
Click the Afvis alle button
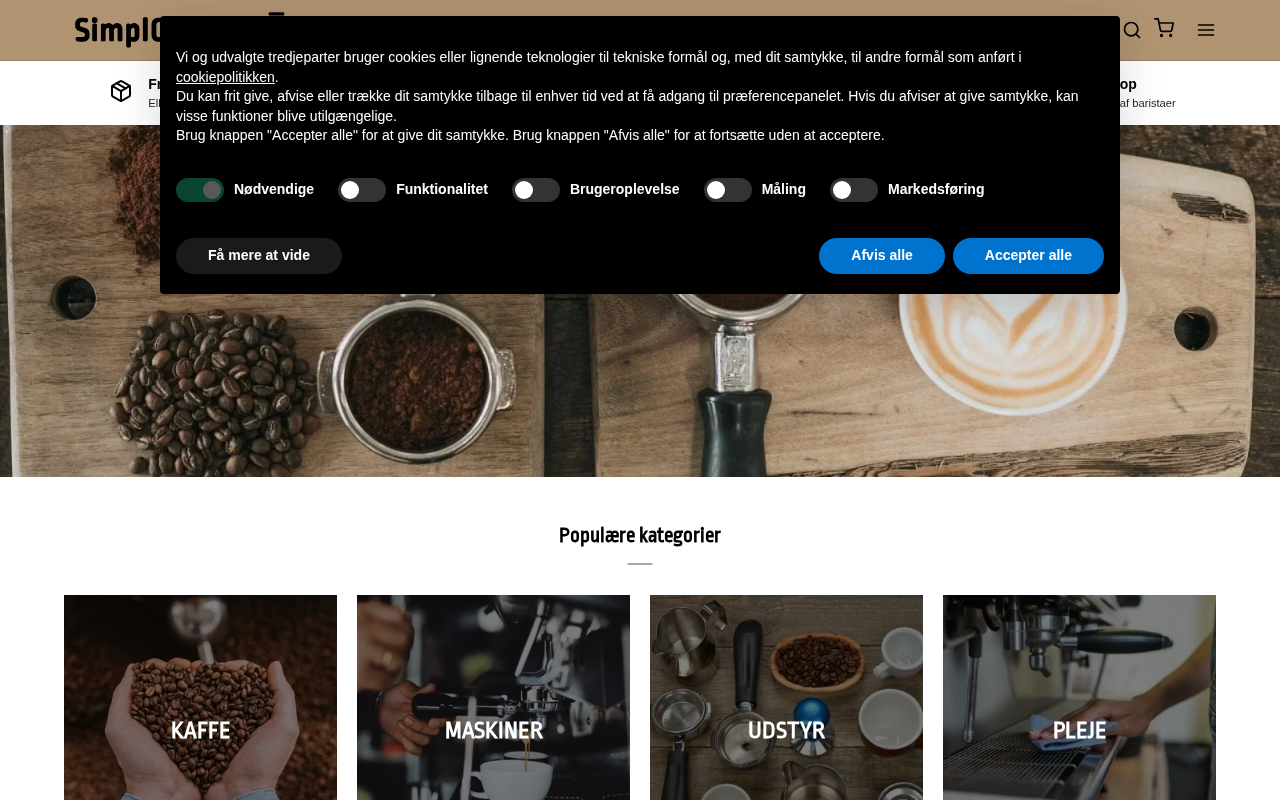(x=882, y=256)
